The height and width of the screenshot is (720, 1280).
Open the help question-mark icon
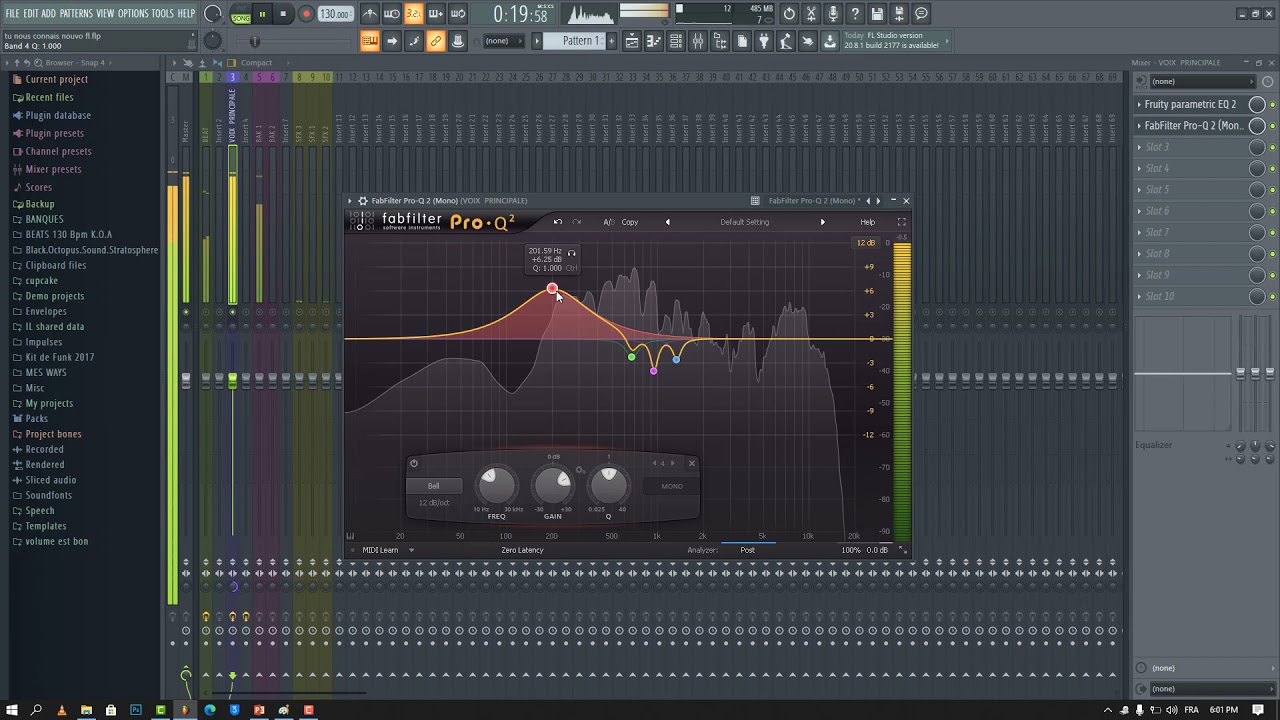(855, 14)
